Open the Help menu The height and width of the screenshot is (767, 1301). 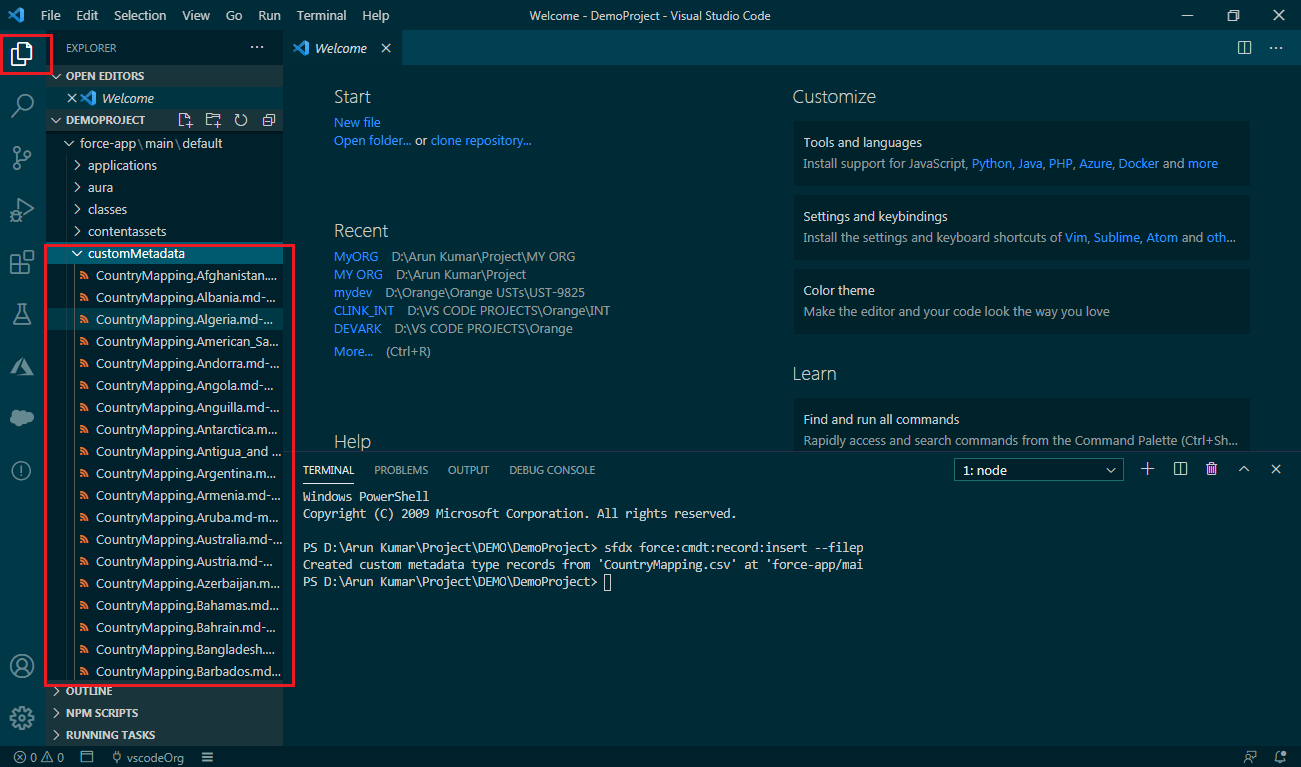coord(376,16)
